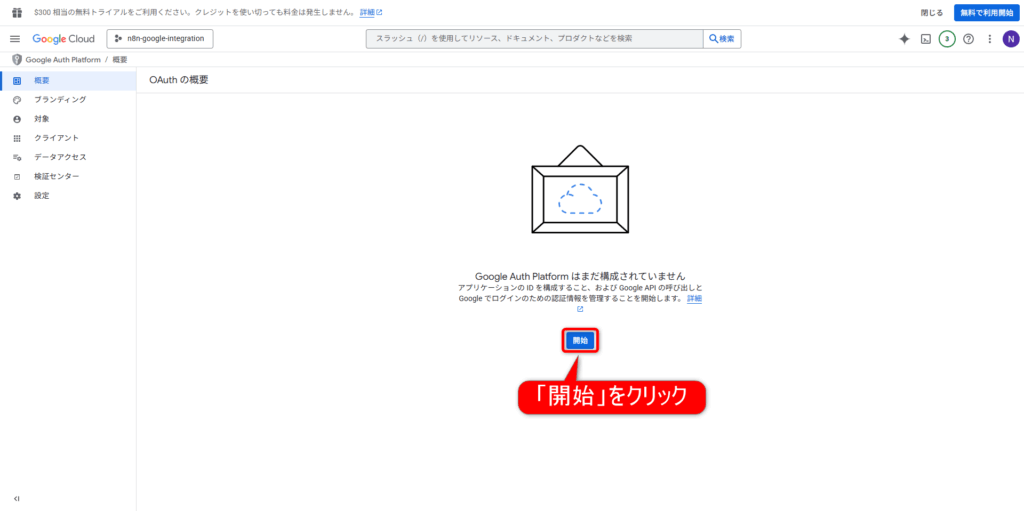
Task: Click the user account avatar N
Action: coord(1010,39)
